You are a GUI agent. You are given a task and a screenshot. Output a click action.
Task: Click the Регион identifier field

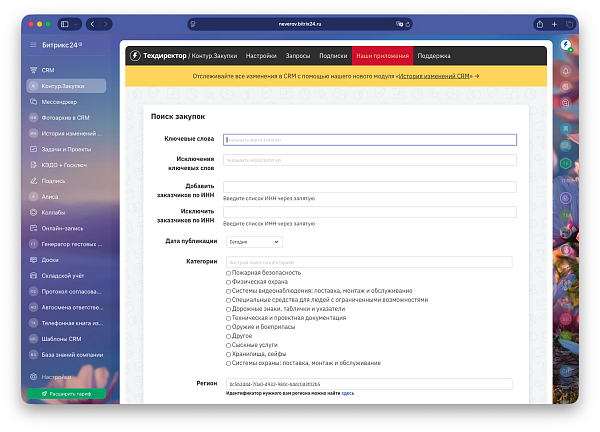[369, 384]
